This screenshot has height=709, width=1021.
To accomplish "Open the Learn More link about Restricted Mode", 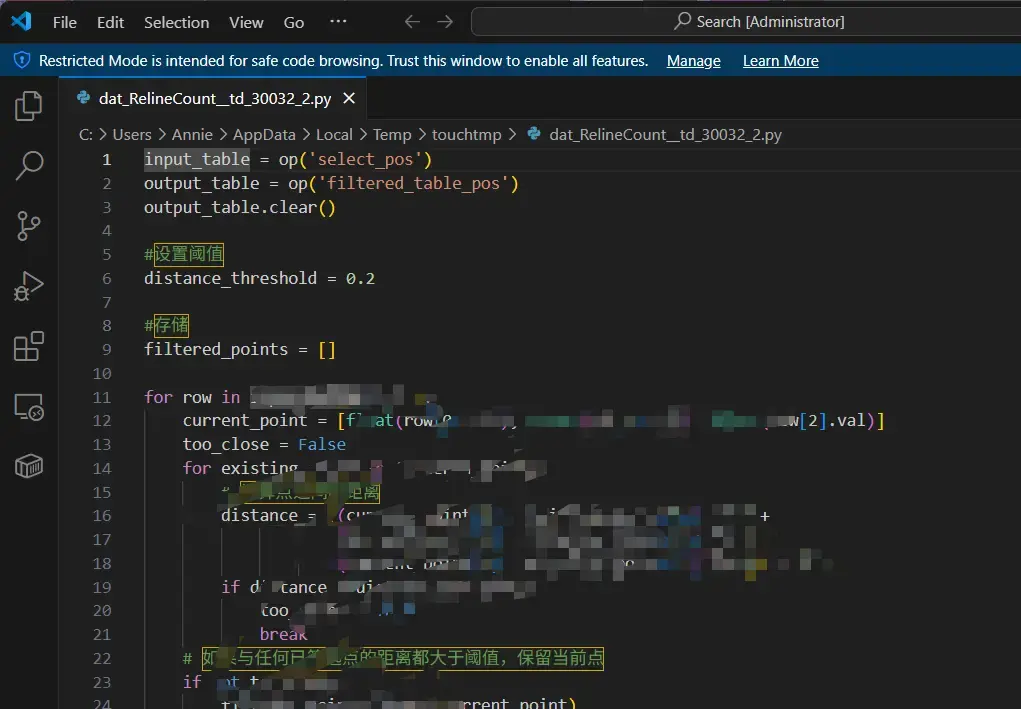I will click(780, 60).
